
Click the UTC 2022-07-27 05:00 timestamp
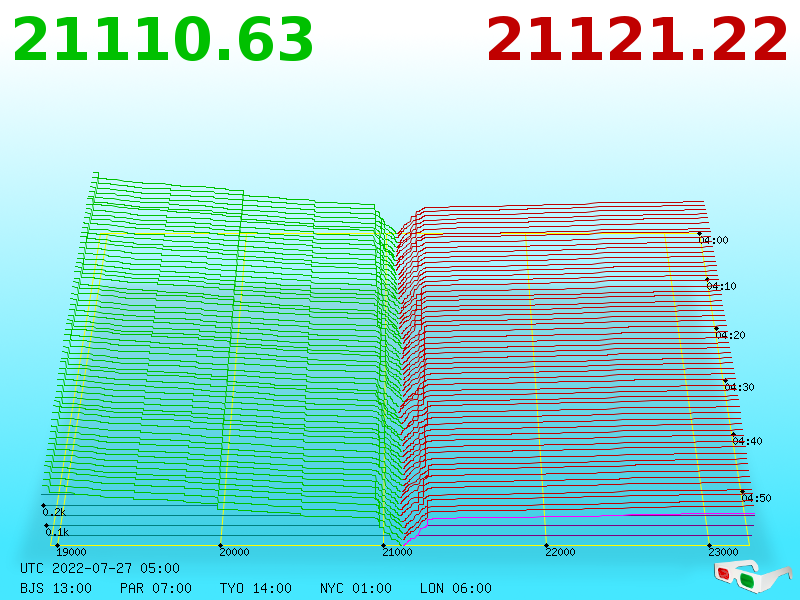click(x=100, y=568)
